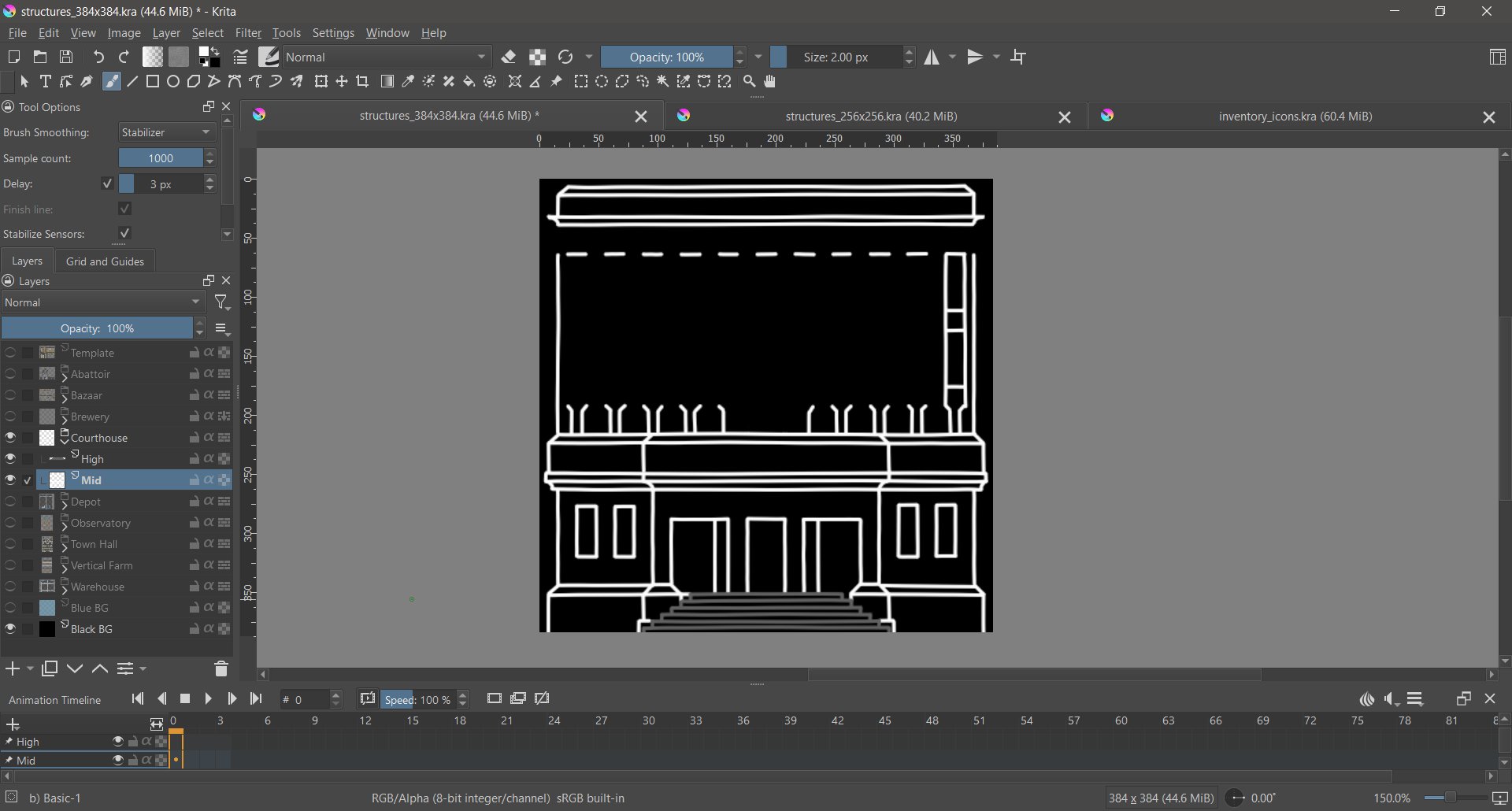Open the layer blending mode dropdown

tap(103, 303)
